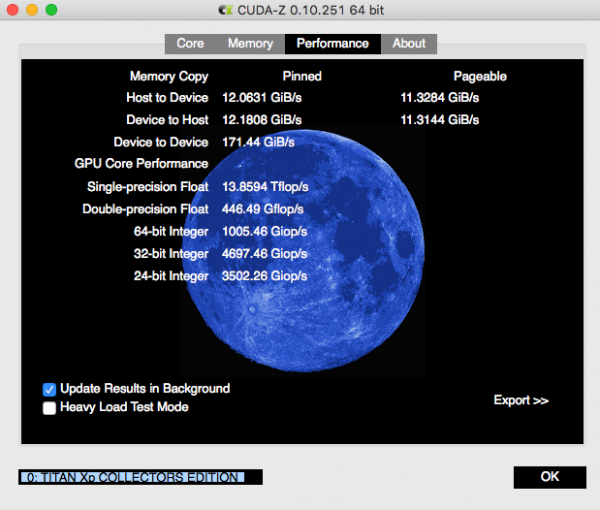The image size is (600, 510).
Task: Click the Pageable column header
Action: (480, 76)
